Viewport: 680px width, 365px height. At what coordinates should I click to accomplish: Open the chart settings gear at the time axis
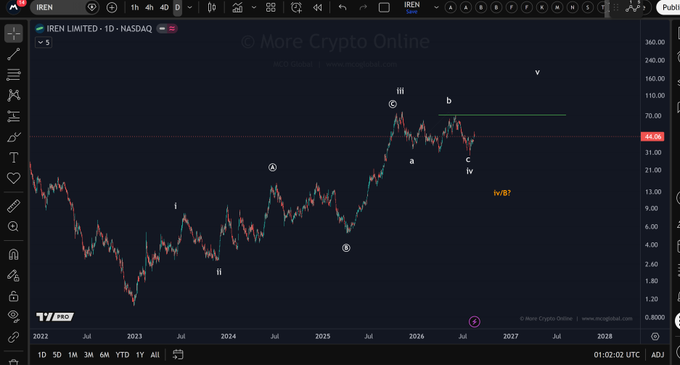pyautogui.click(x=655, y=336)
